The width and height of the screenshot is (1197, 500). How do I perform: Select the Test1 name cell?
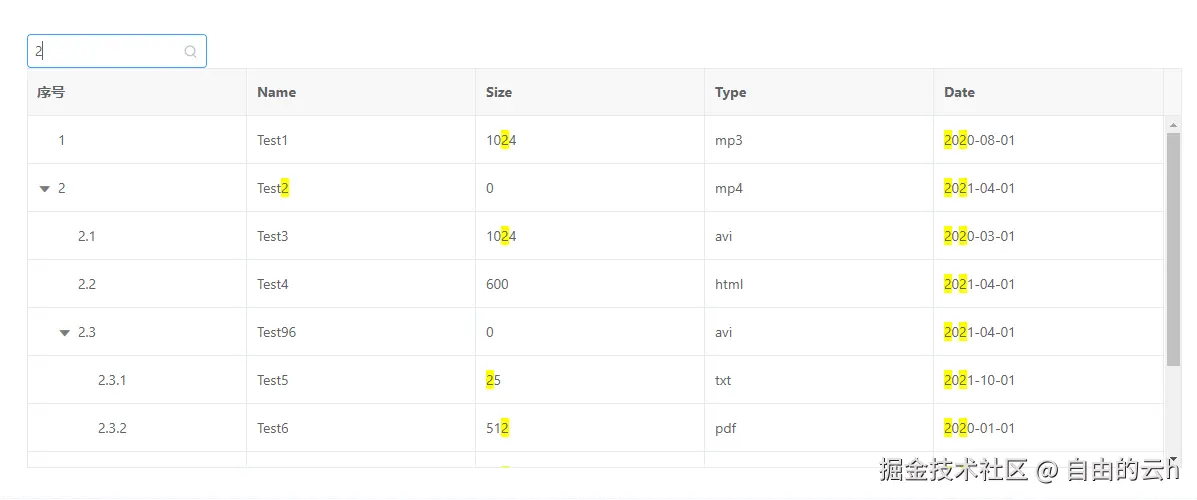272,141
